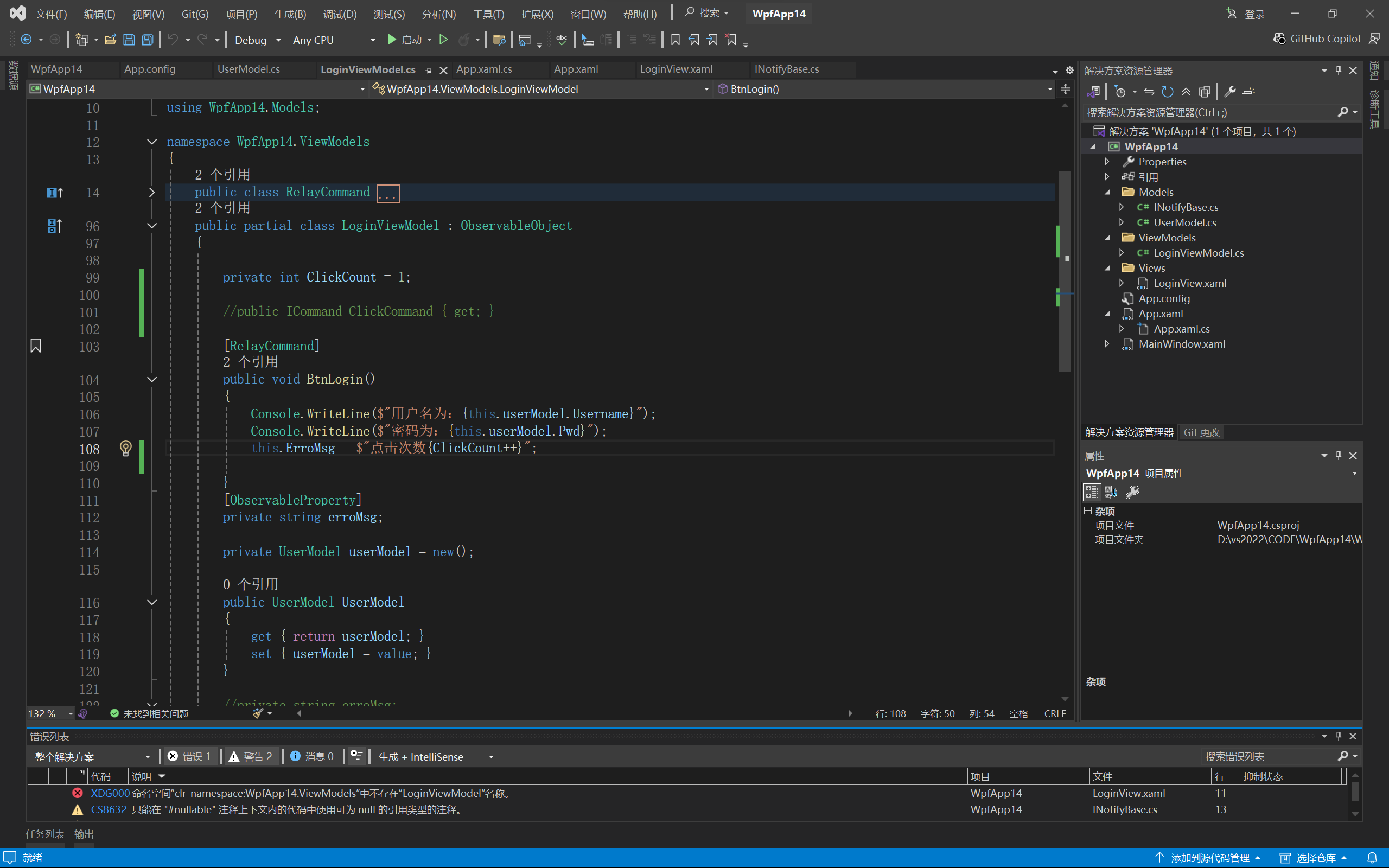The width and height of the screenshot is (1389, 868).
Task: Expand the Properties node in Solution Explorer
Action: [1107, 162]
